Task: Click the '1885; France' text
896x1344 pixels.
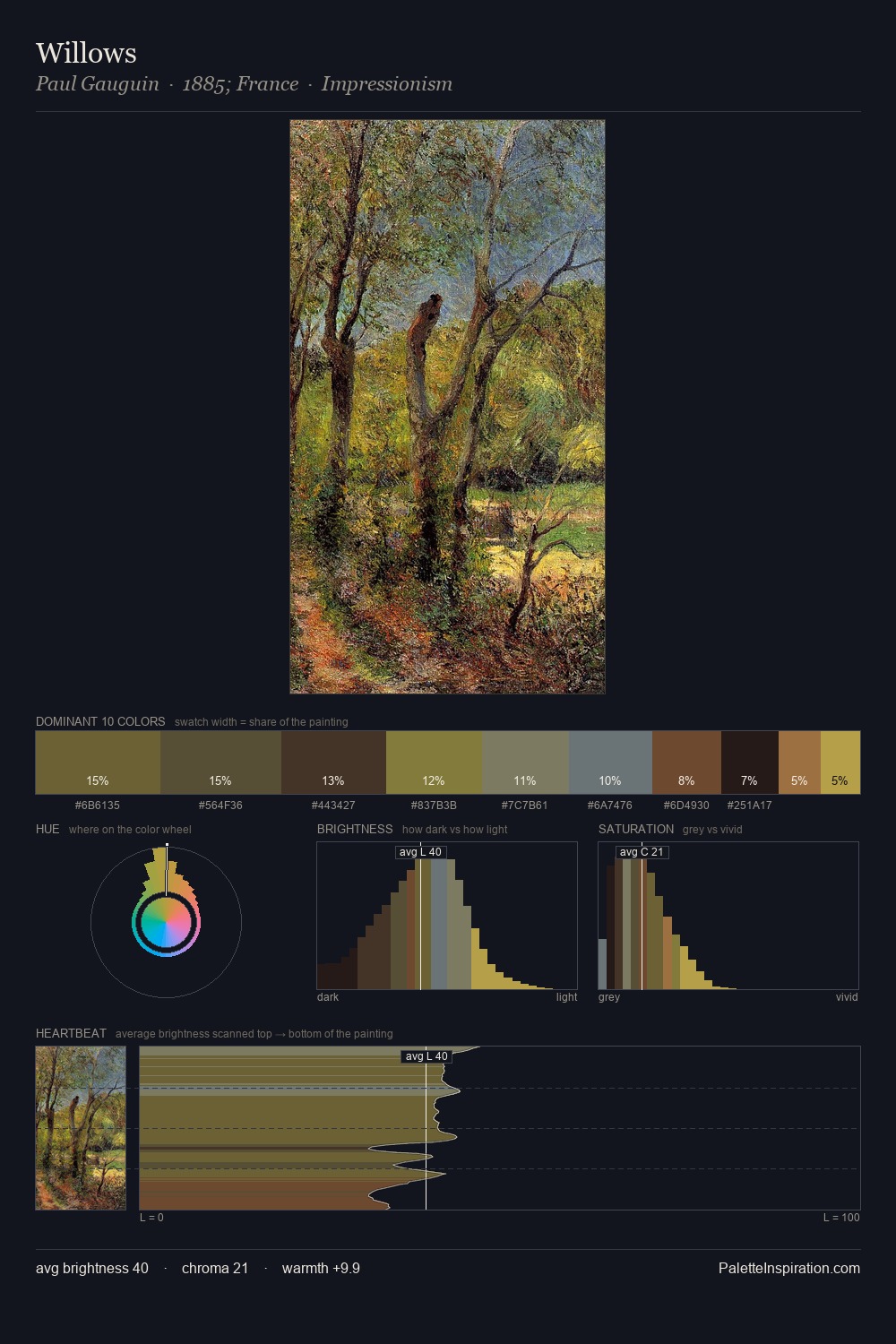Action: coord(240,84)
